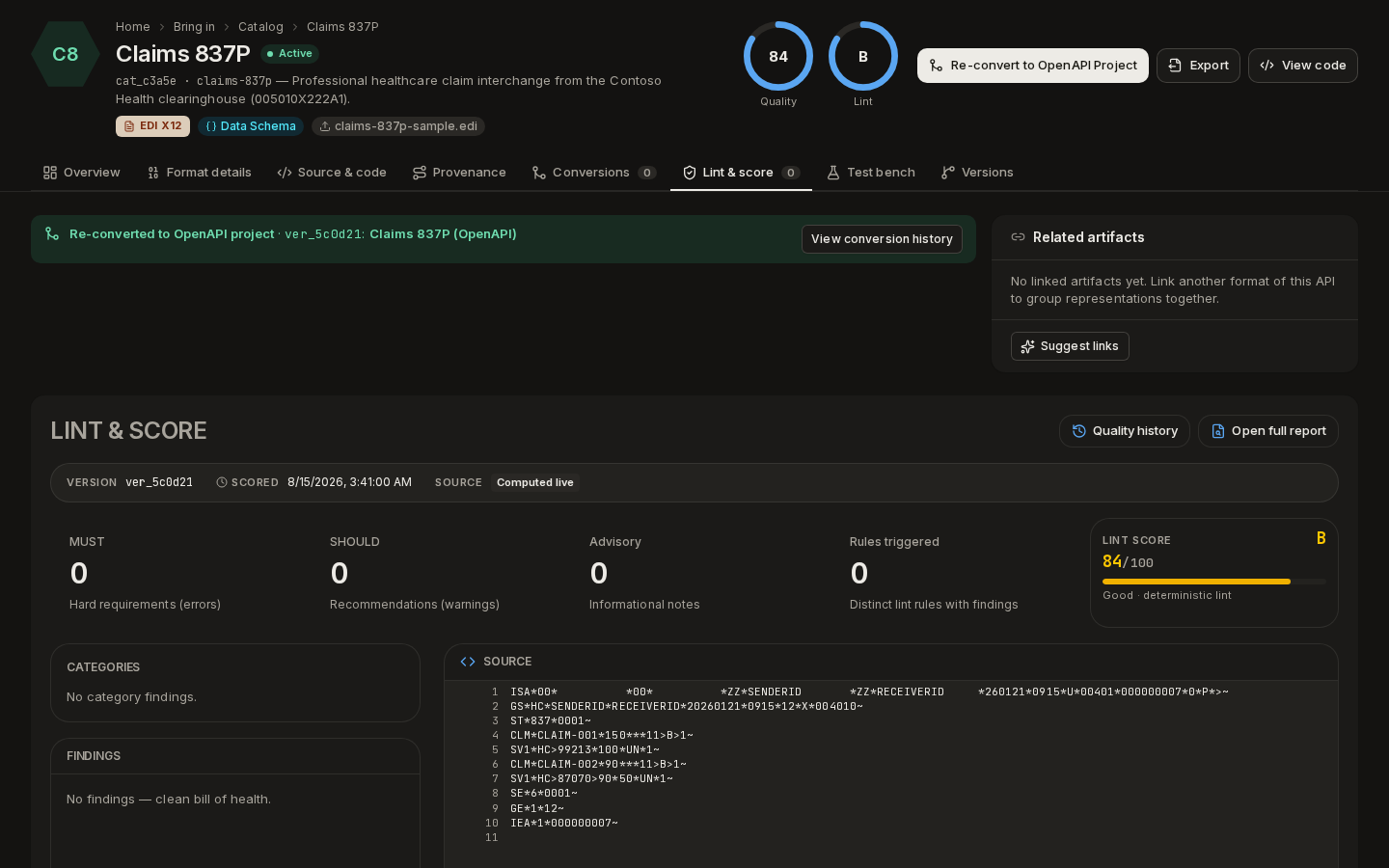Open the Conversions tab
The height and width of the screenshot is (868, 1389).
click(594, 173)
